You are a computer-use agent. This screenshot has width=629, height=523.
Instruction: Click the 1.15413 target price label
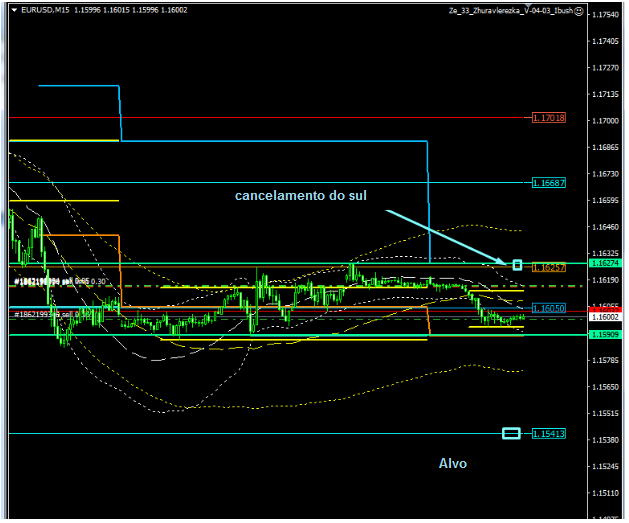pos(549,434)
